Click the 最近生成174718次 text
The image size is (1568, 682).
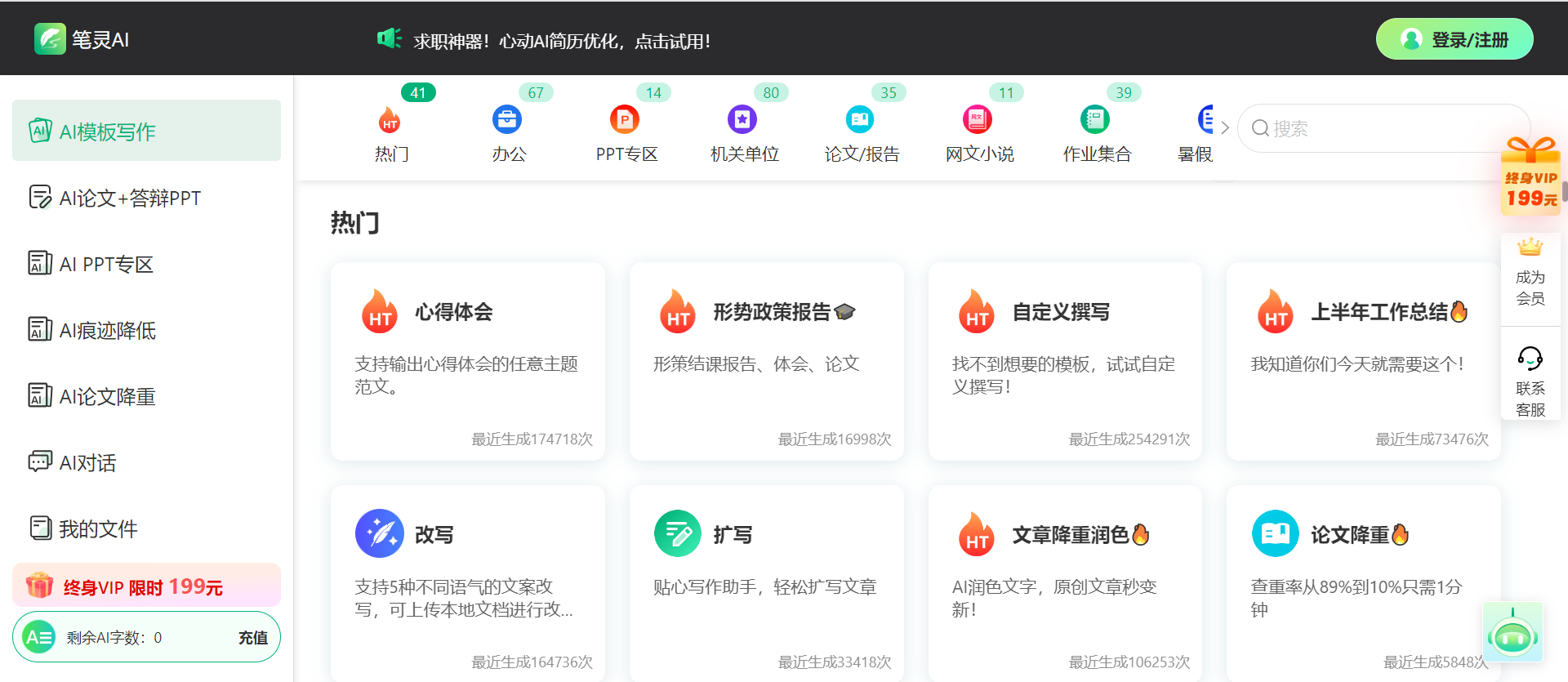532,439
